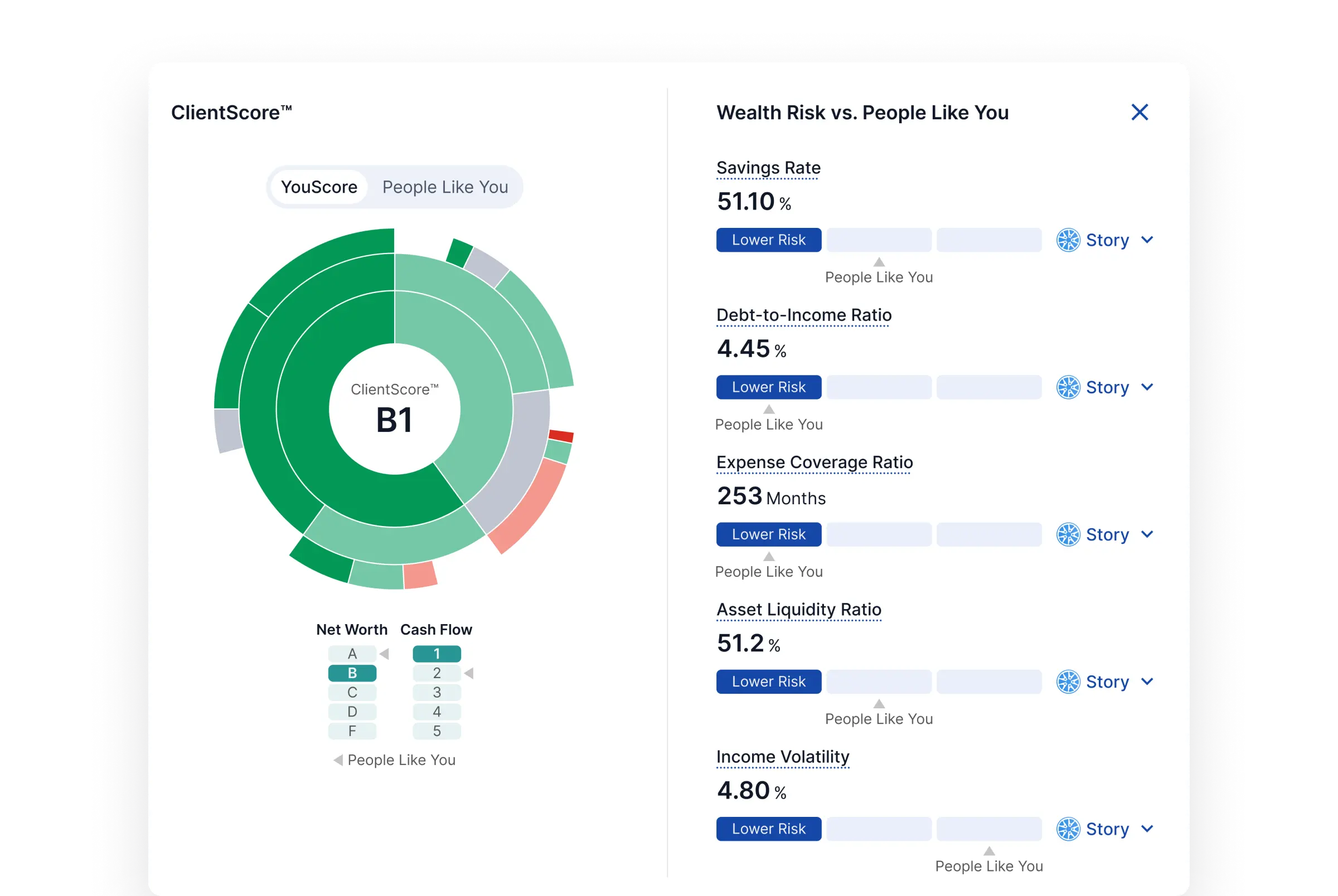Click the Story icon beside Debt-to-Income Ratio
Viewport: 1338px width, 896px height.
click(x=1068, y=387)
